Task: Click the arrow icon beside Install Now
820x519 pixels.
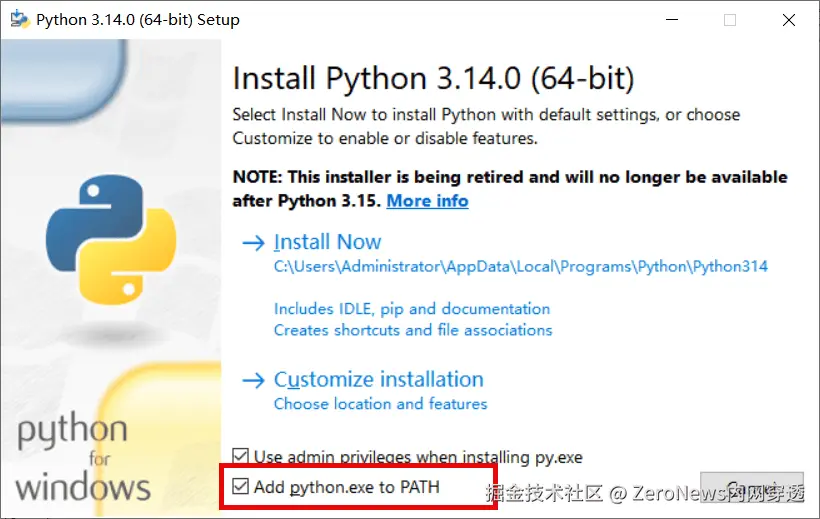Action: 254,243
